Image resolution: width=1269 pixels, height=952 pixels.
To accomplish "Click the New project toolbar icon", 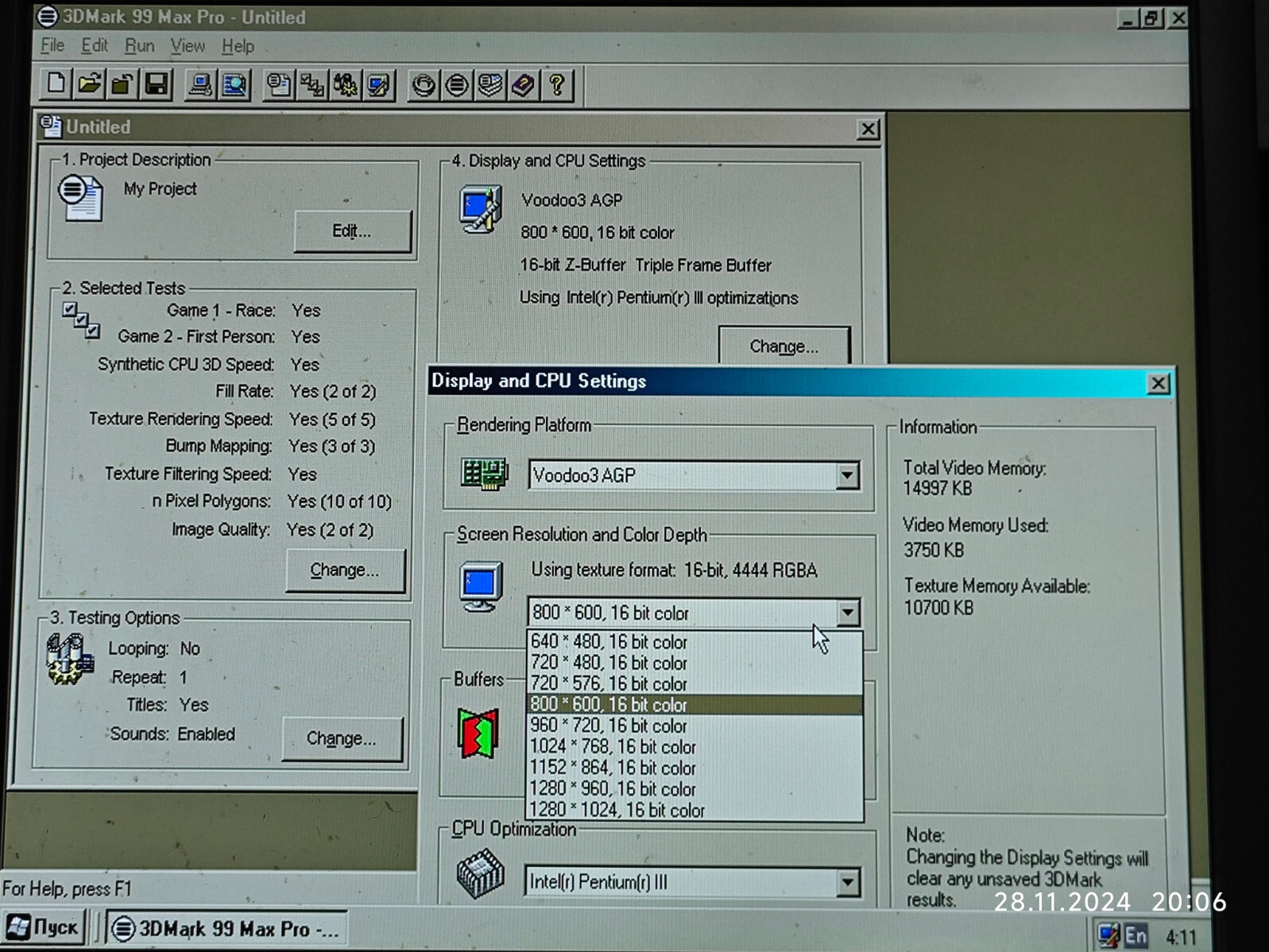I will 56,83.
